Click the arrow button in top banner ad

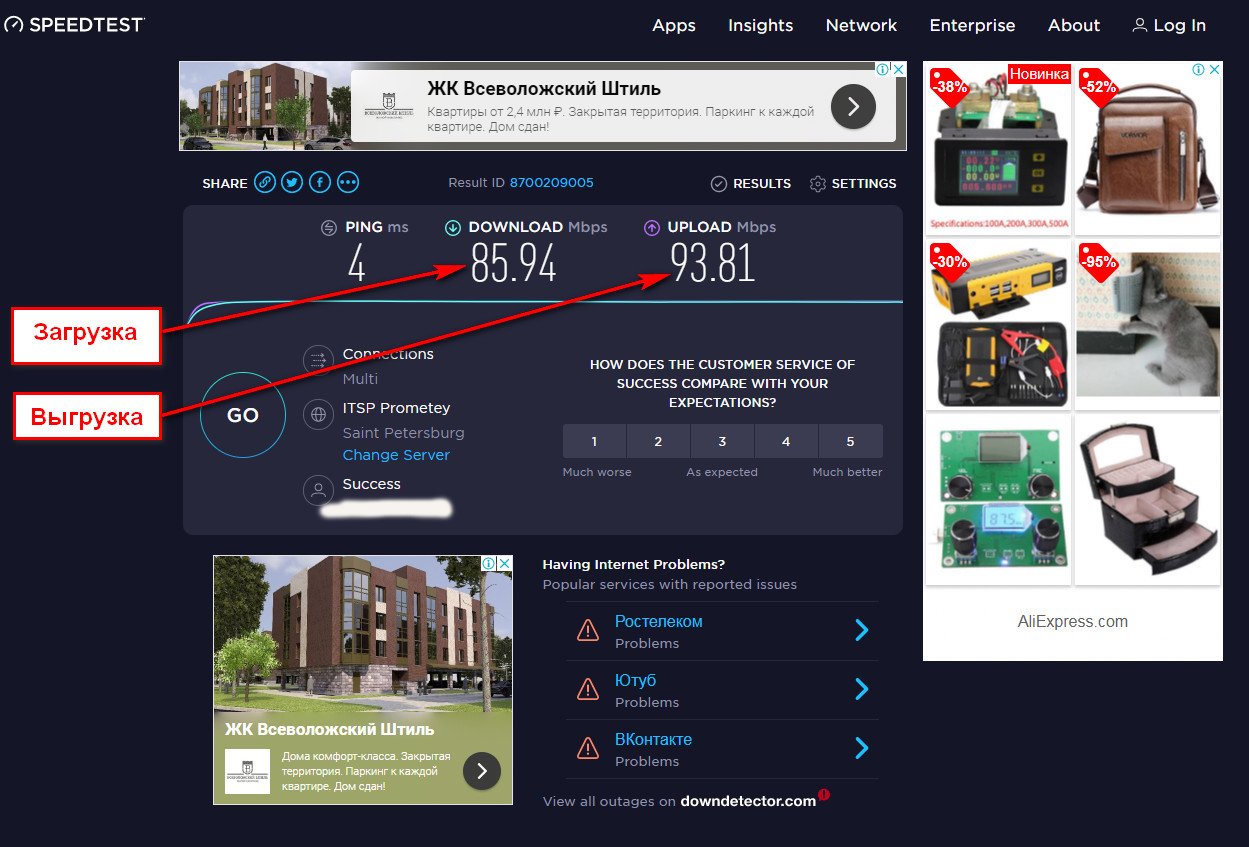(853, 106)
